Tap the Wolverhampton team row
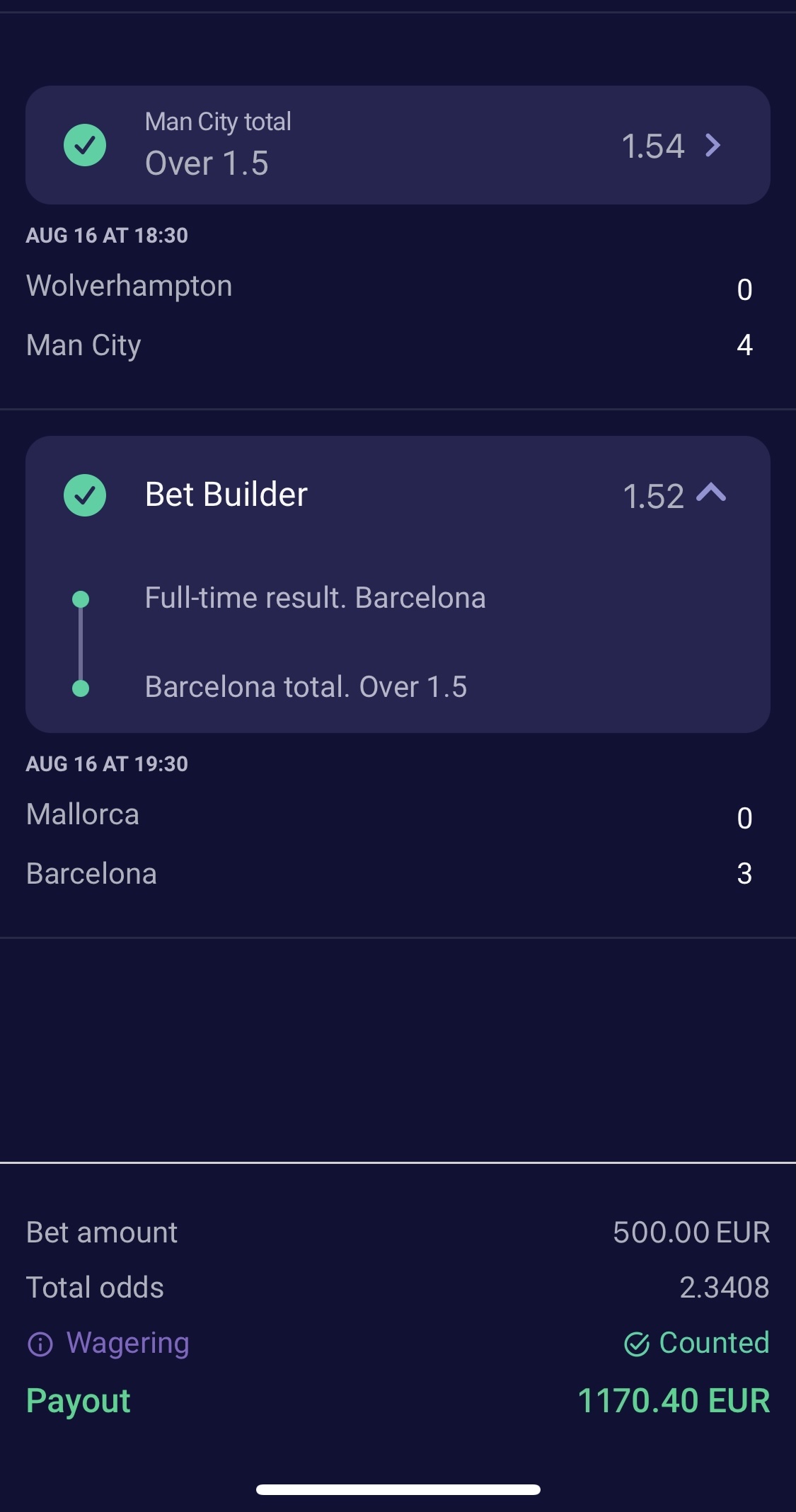This screenshot has height=1512, width=796. (129, 287)
